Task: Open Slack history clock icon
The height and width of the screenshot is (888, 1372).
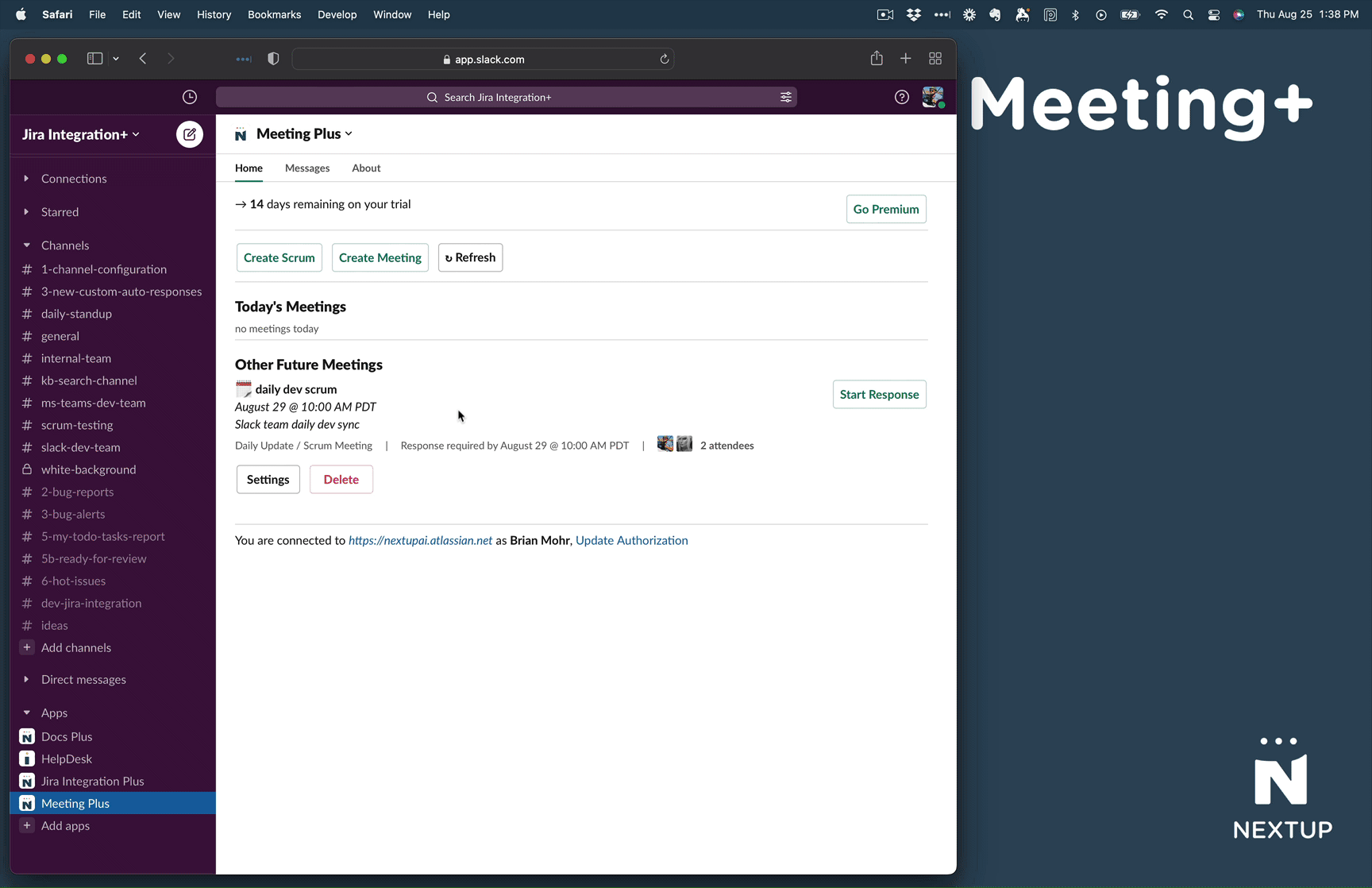Action: (x=190, y=97)
